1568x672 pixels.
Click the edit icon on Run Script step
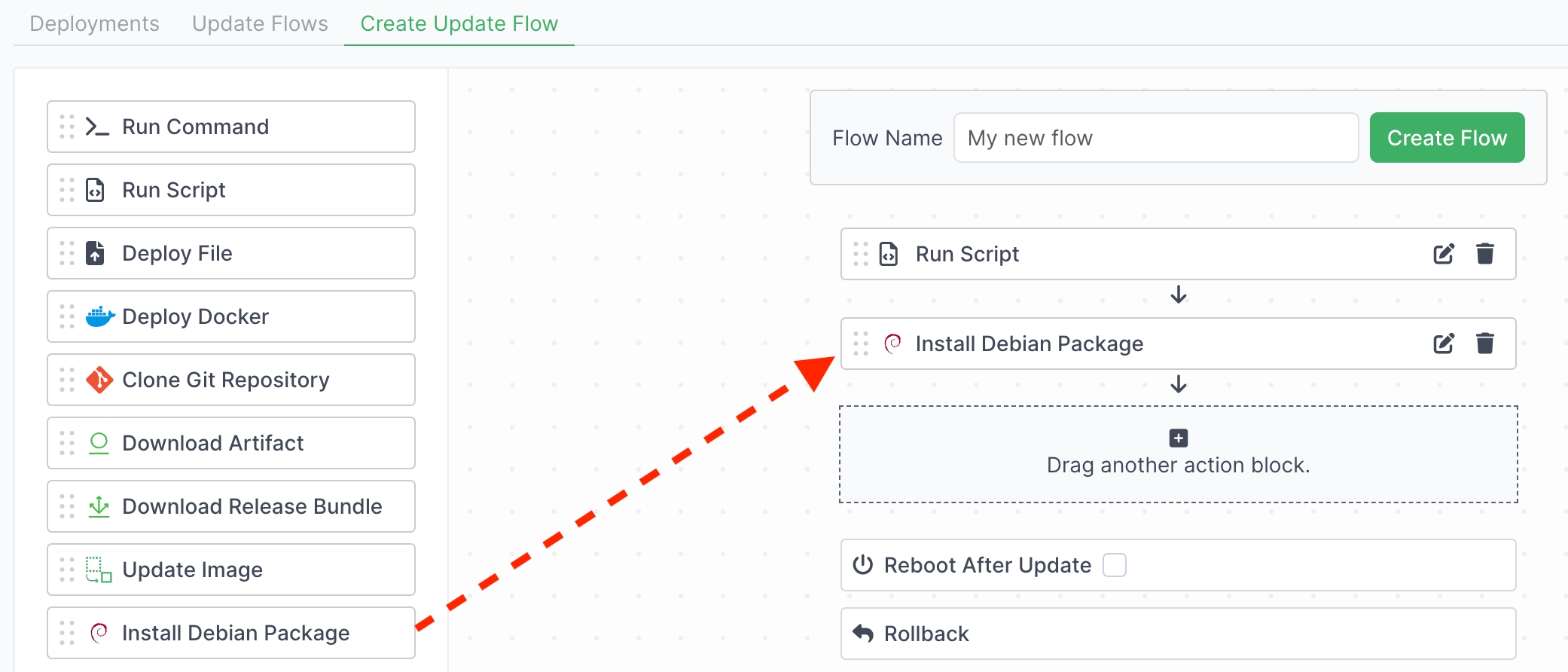(1443, 254)
